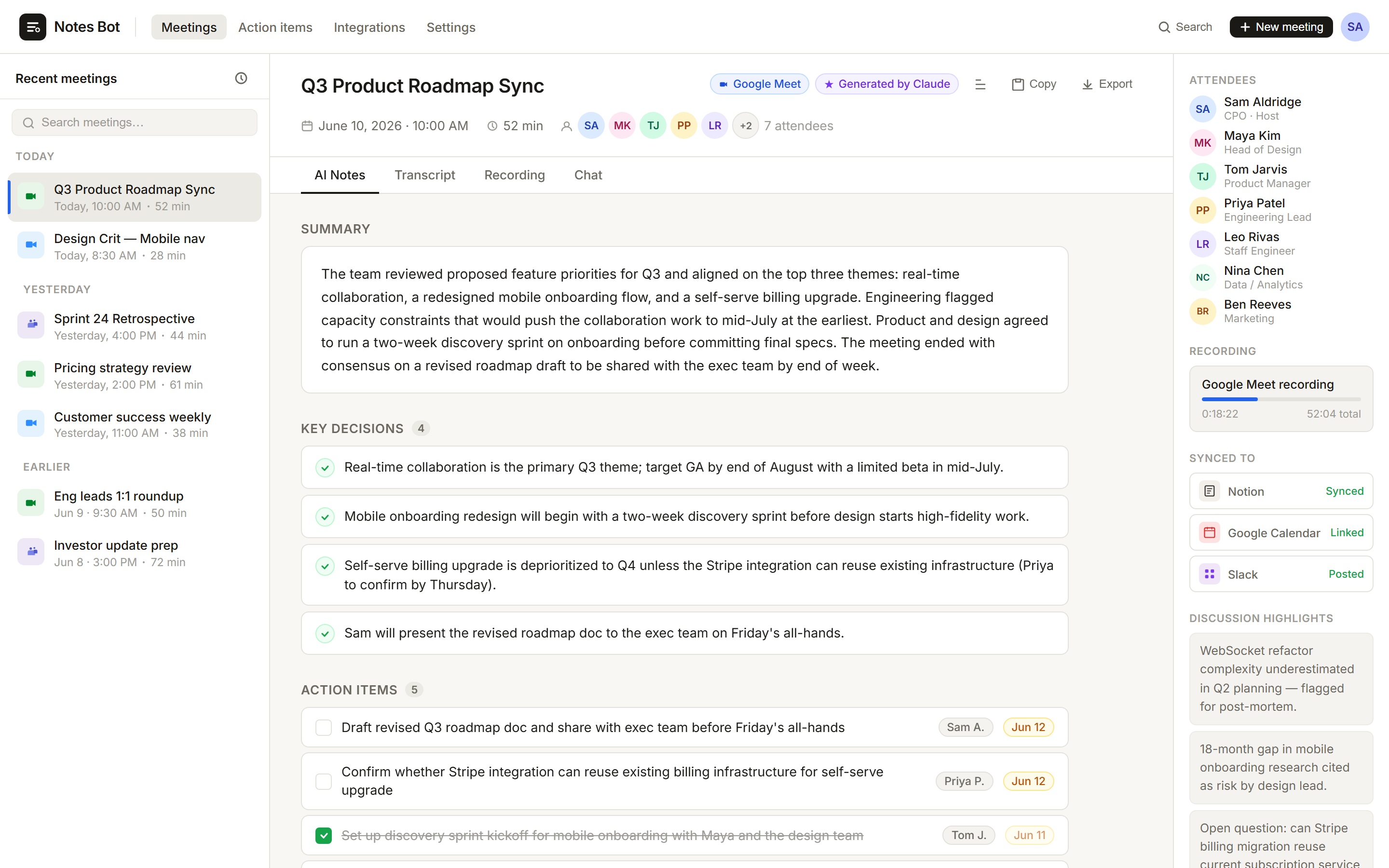Open the Design Crit — Mobile nav meeting
Screen dimensions: 1389x868
click(134, 246)
